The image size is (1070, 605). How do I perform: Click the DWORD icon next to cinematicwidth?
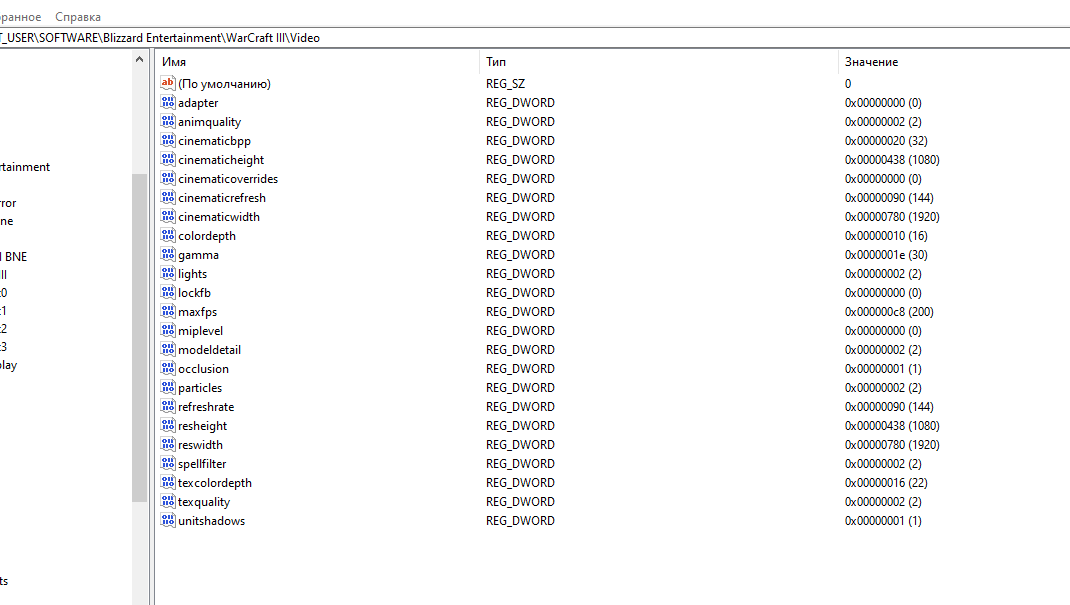[168, 216]
